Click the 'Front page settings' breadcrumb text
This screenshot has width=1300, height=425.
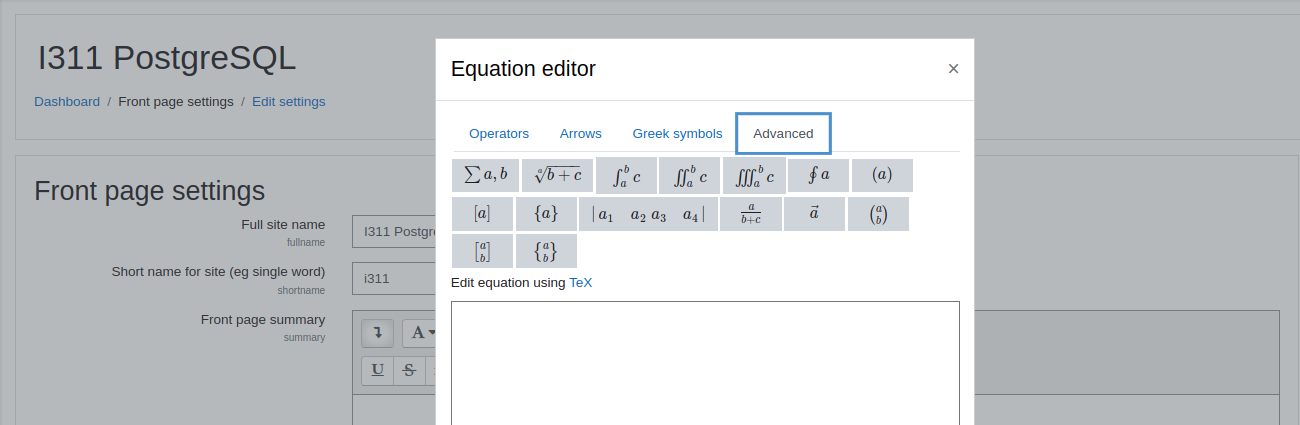point(176,101)
